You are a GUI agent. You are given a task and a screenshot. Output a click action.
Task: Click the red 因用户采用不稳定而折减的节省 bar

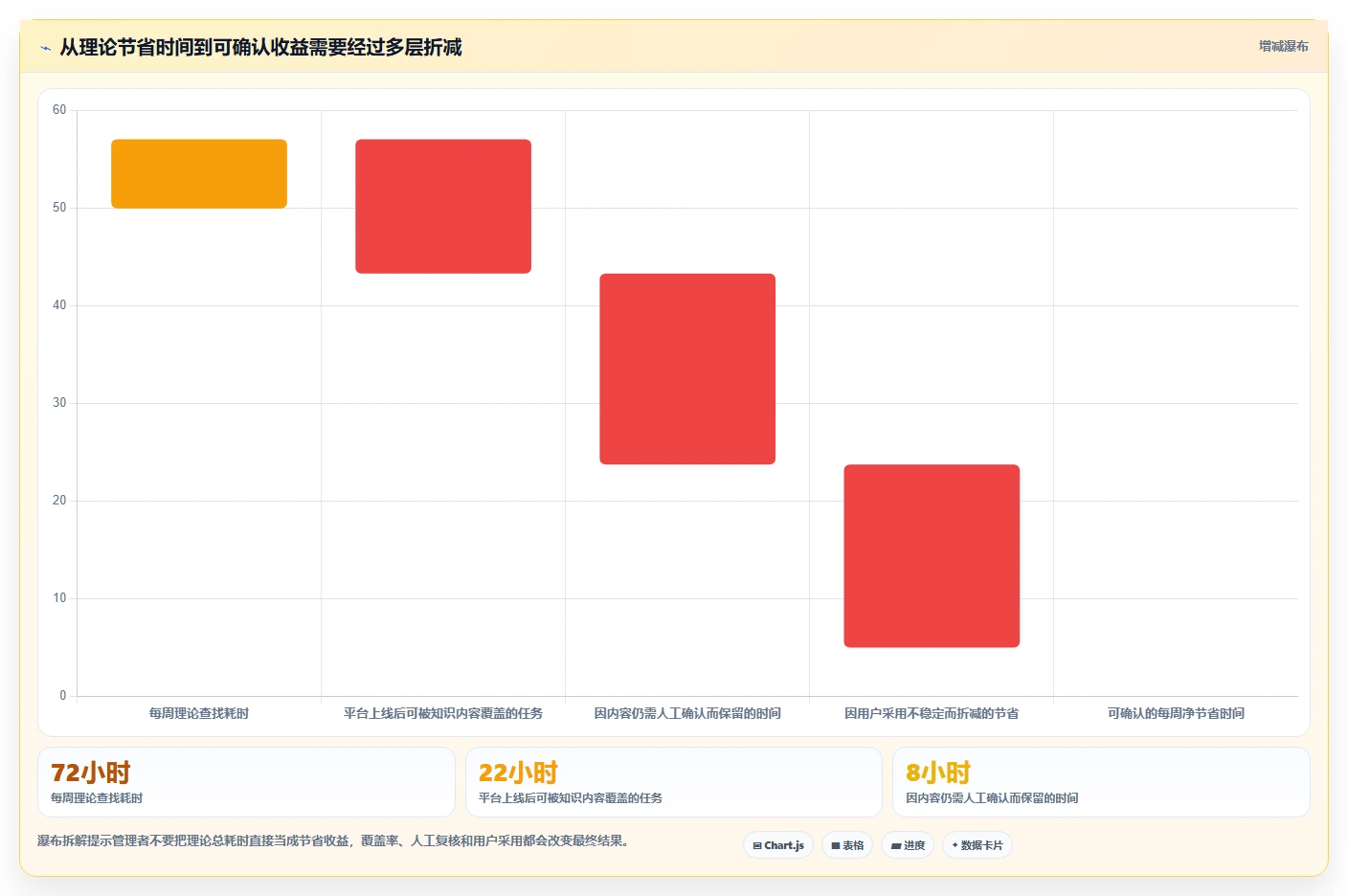coord(932,556)
